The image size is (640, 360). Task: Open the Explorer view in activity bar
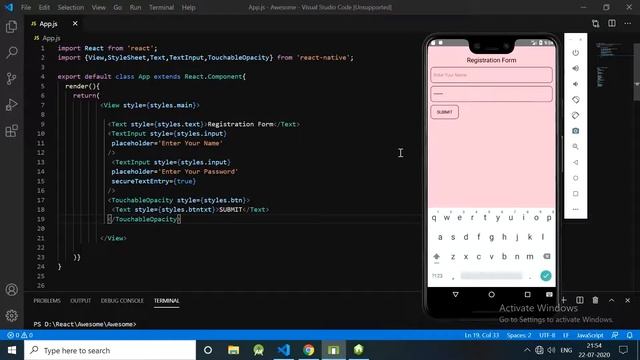point(11,27)
